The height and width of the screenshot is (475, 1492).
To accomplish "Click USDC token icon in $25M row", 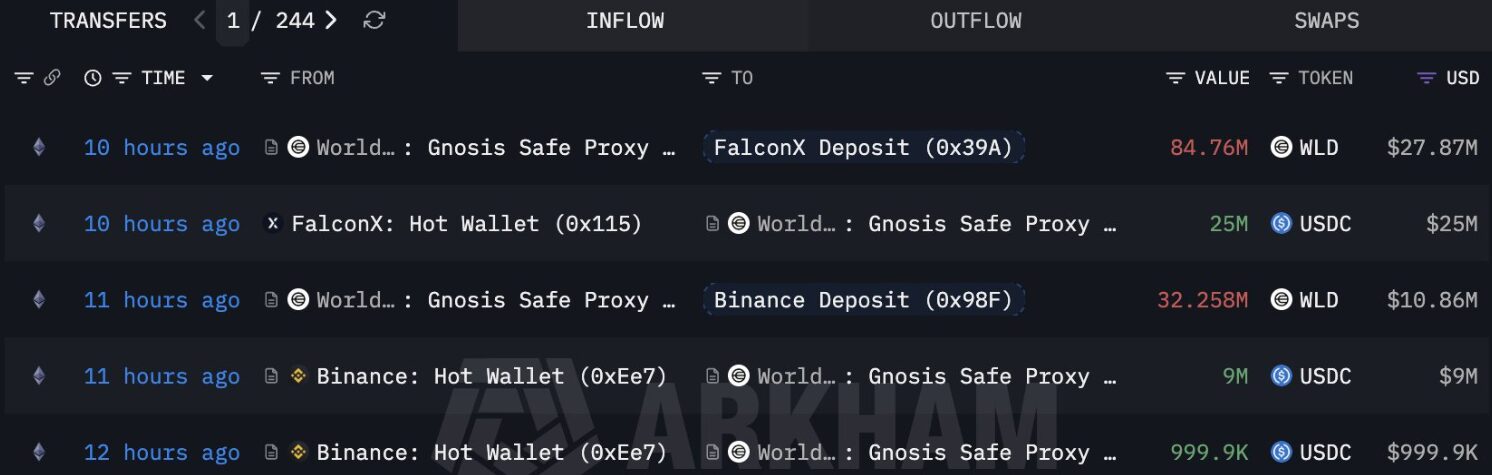I will pyautogui.click(x=1281, y=224).
